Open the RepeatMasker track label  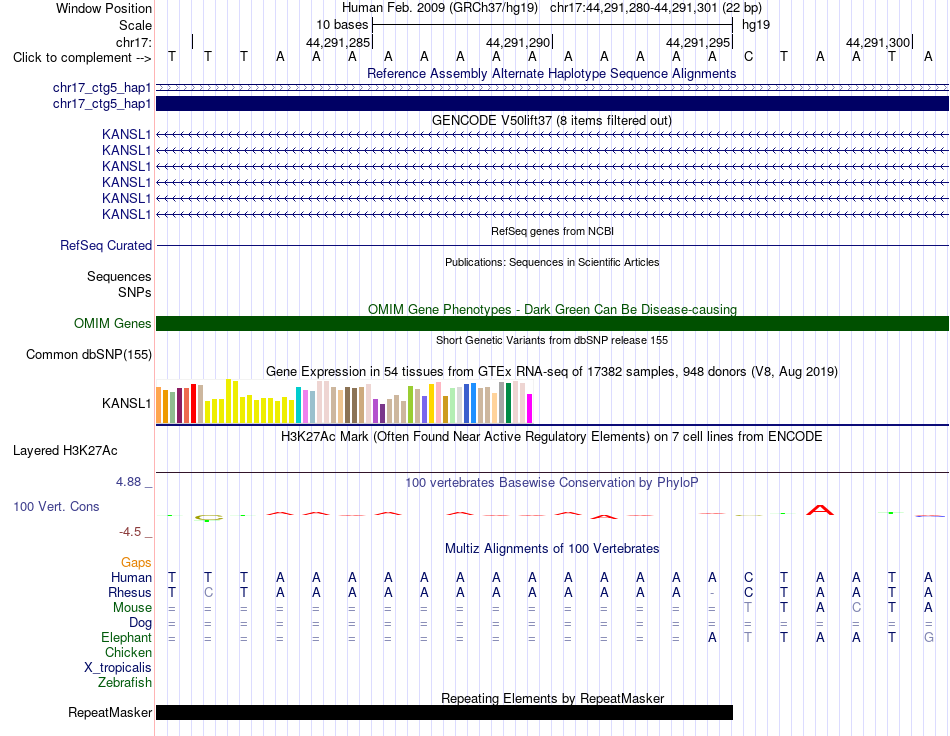110,712
